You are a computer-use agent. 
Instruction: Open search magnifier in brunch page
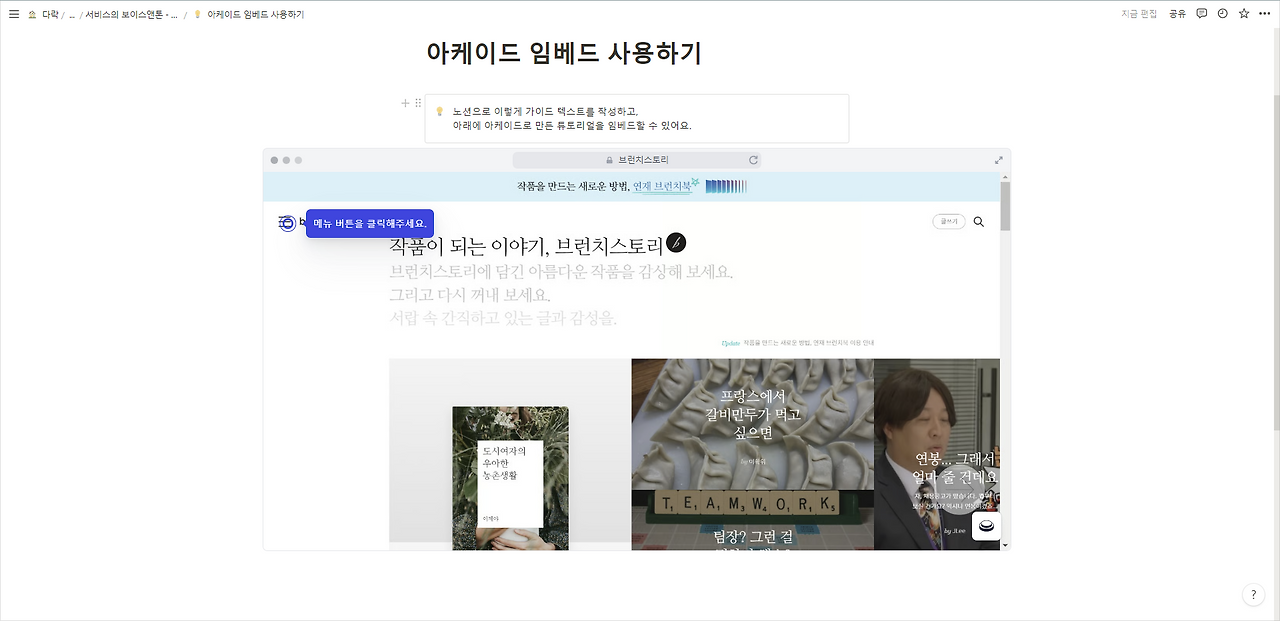point(978,222)
